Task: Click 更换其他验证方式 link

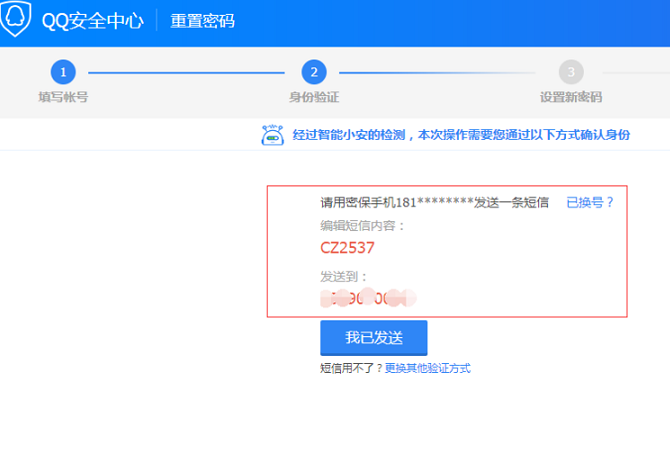Action: pyautogui.click(x=427, y=368)
